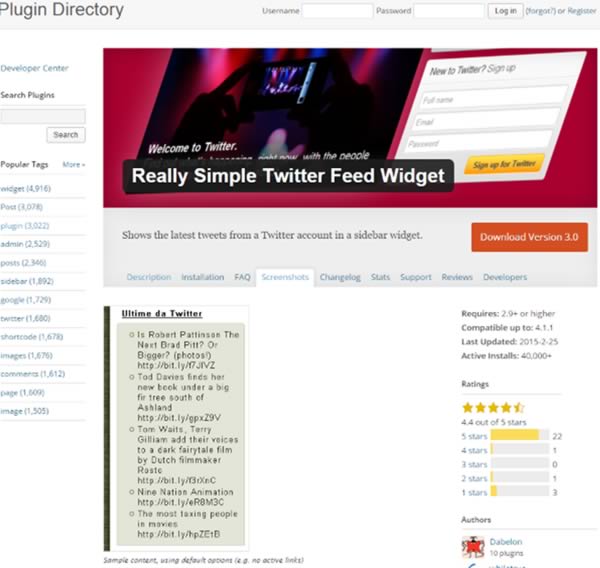Screen dimensions: 600x568
Task: Click the Register link
Action: tap(582, 11)
